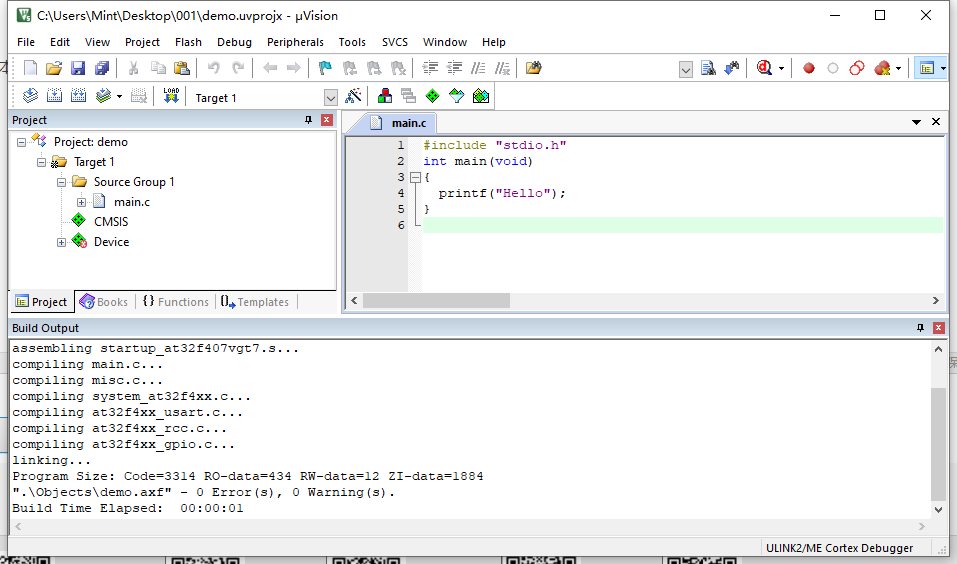Open editor tab list dropdown arrow

click(916, 122)
